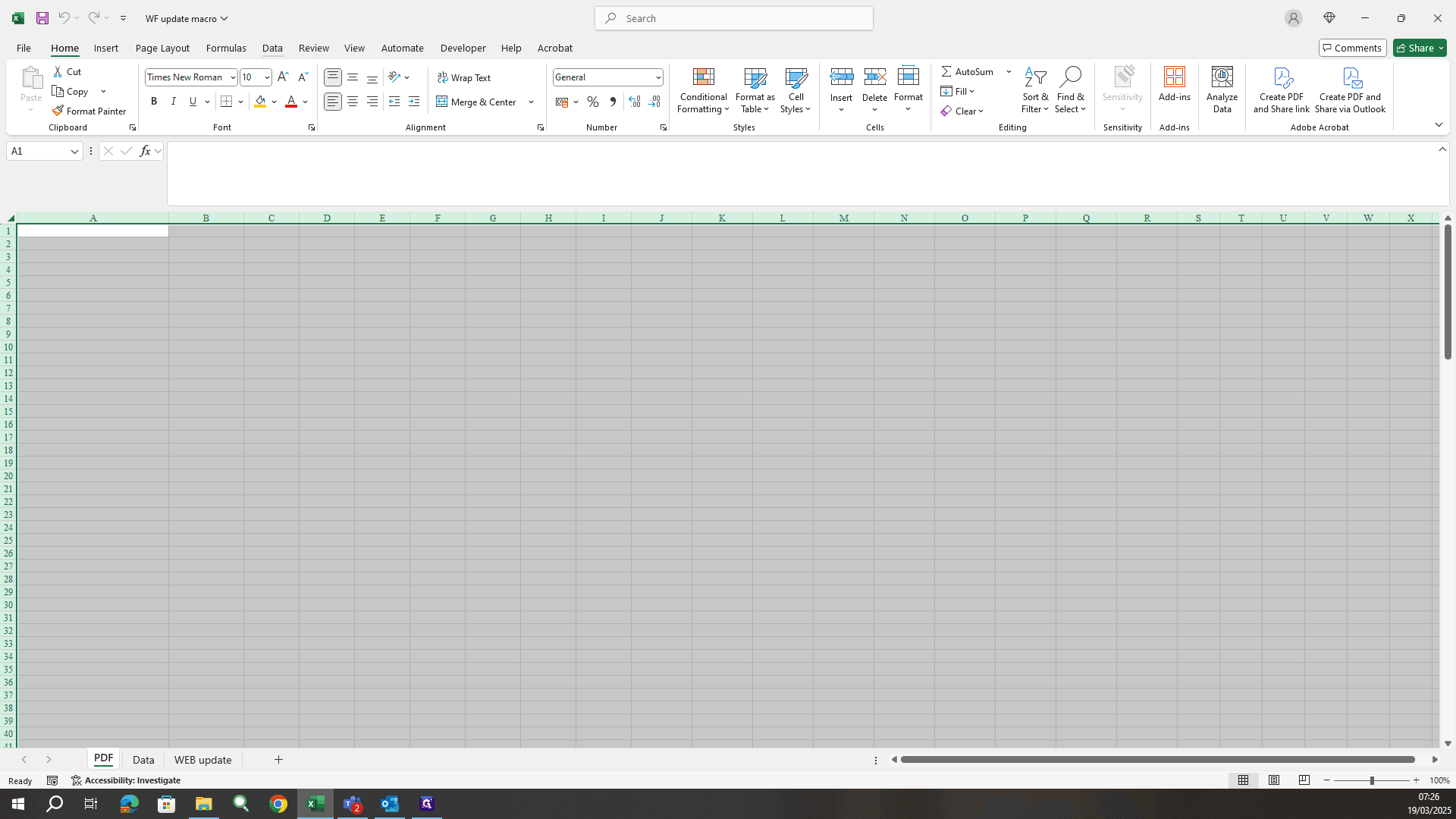
Task: Open the File tab
Action: pos(24,48)
